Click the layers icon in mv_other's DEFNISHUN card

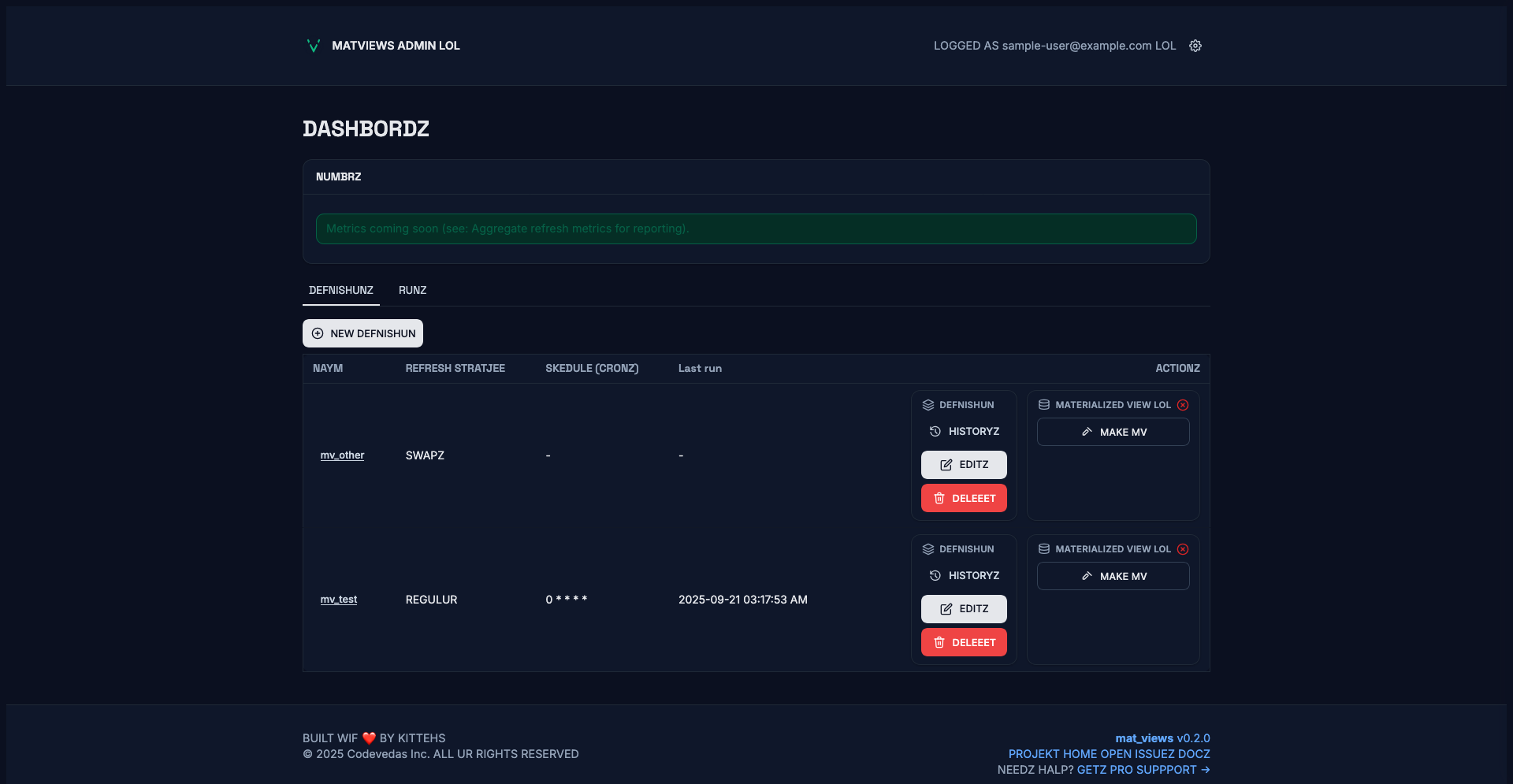(928, 405)
